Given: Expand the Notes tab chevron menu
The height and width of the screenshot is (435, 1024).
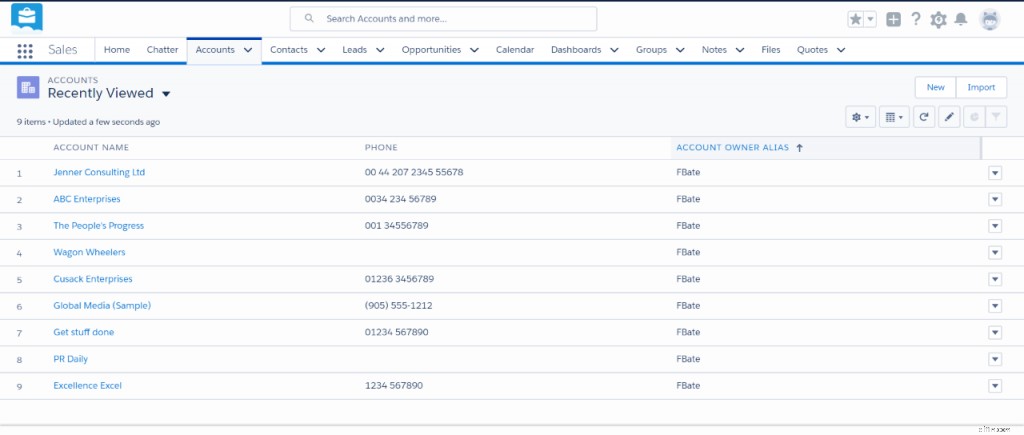Looking at the screenshot, I should pos(740,50).
